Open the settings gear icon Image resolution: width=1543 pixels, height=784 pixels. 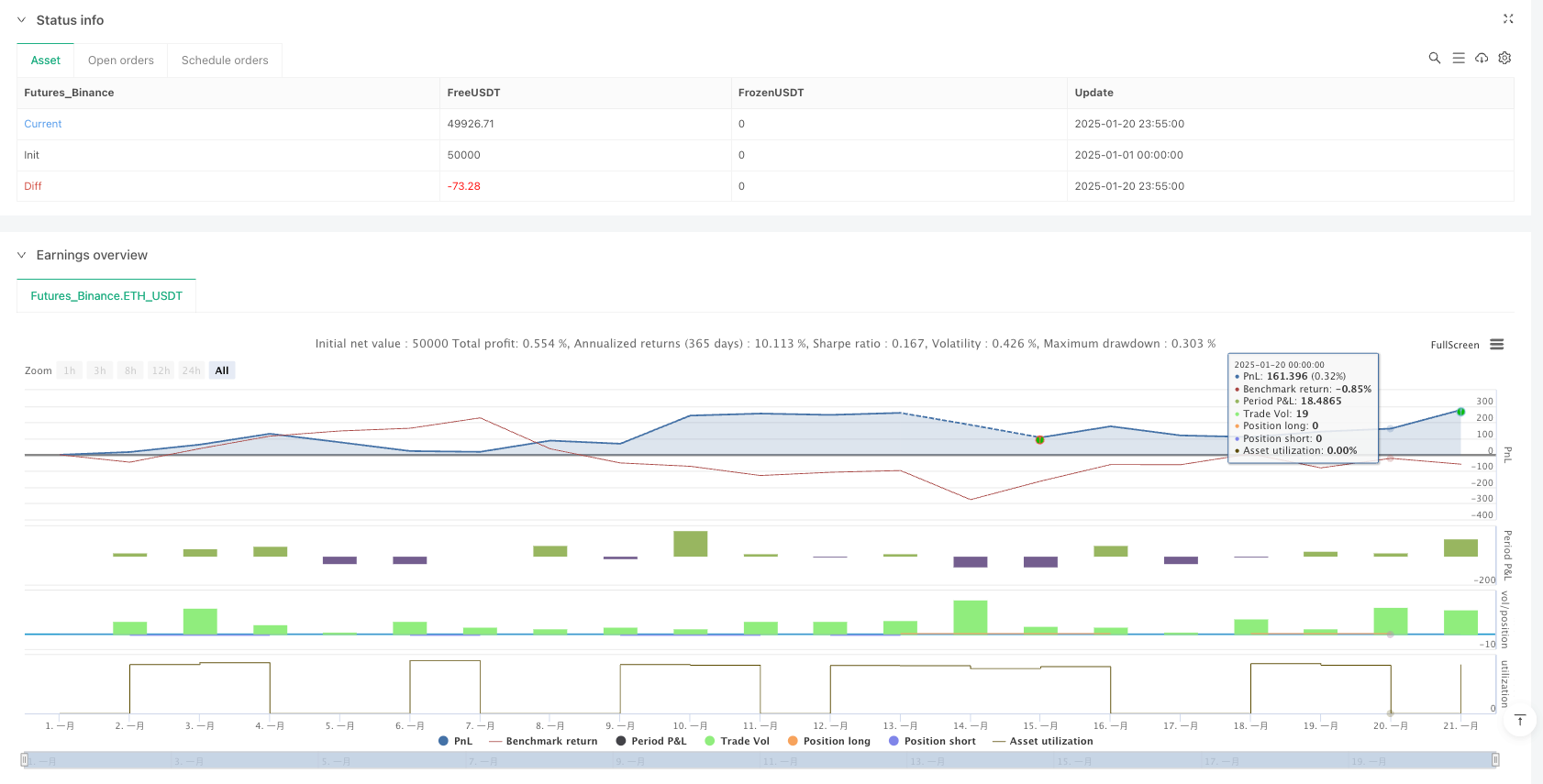coord(1504,58)
